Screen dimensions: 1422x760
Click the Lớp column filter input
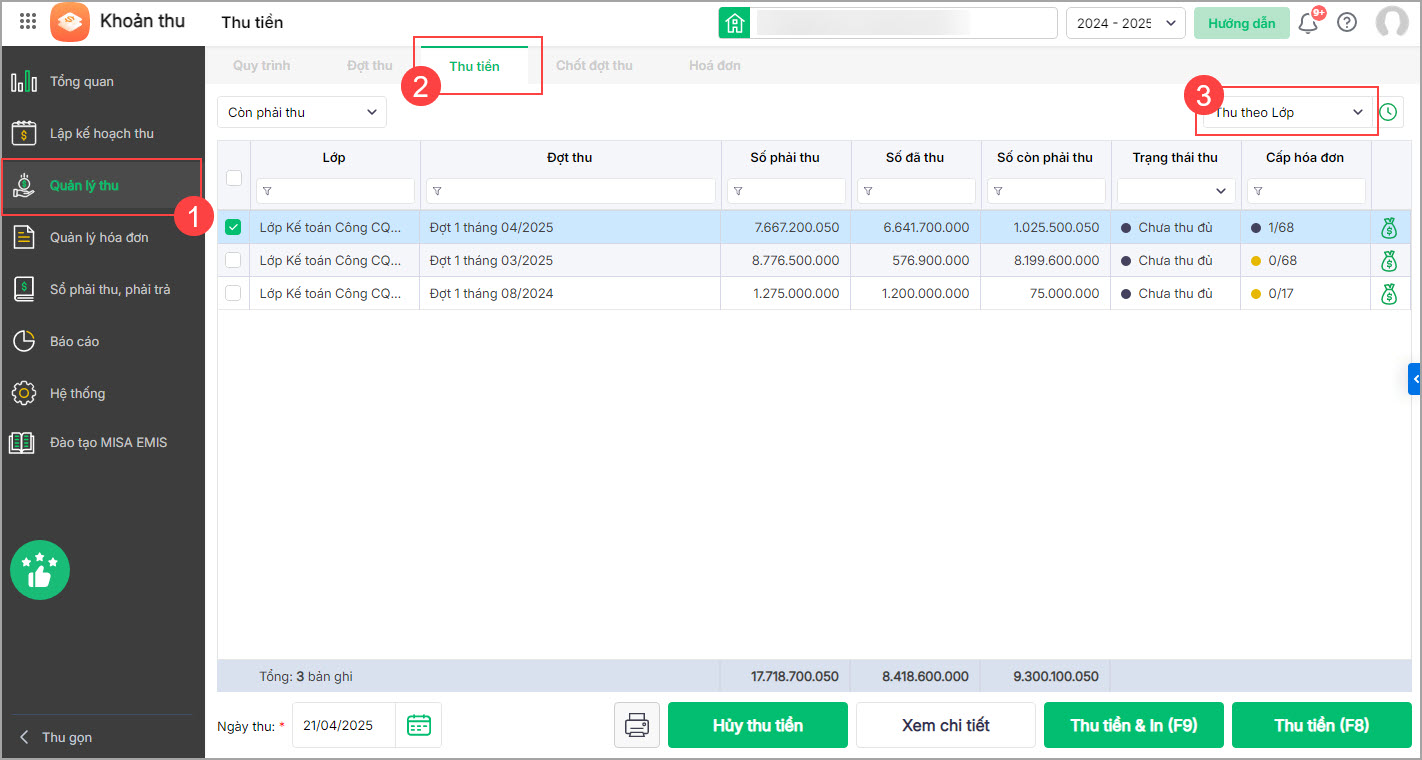[336, 191]
